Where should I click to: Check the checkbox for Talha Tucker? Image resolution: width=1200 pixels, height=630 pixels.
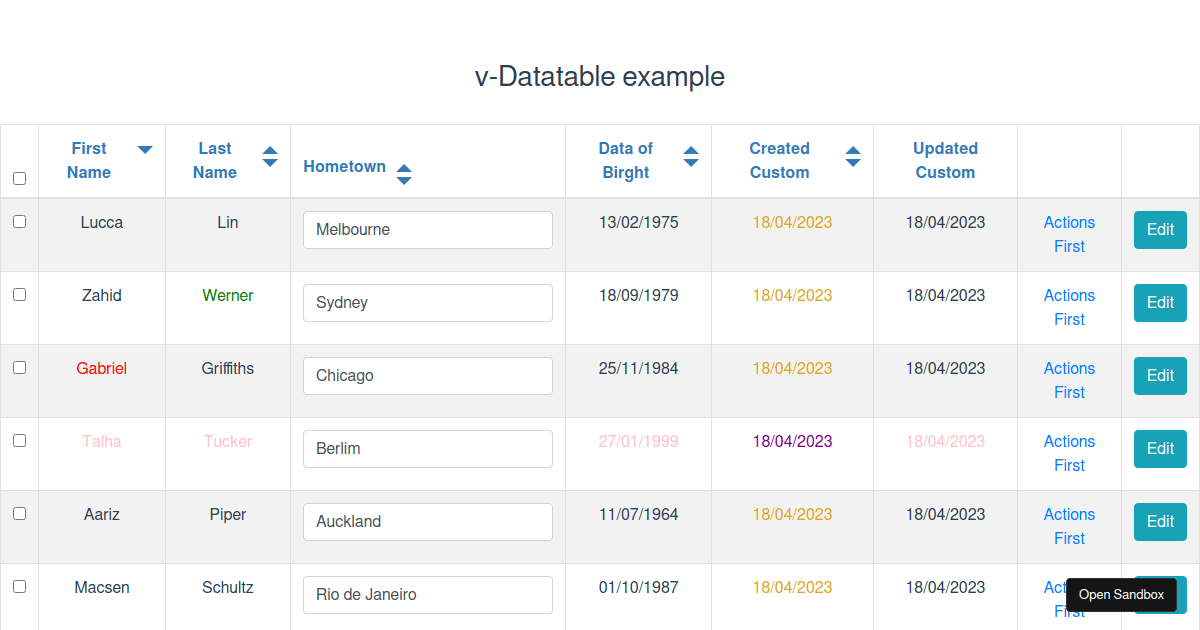click(x=19, y=440)
